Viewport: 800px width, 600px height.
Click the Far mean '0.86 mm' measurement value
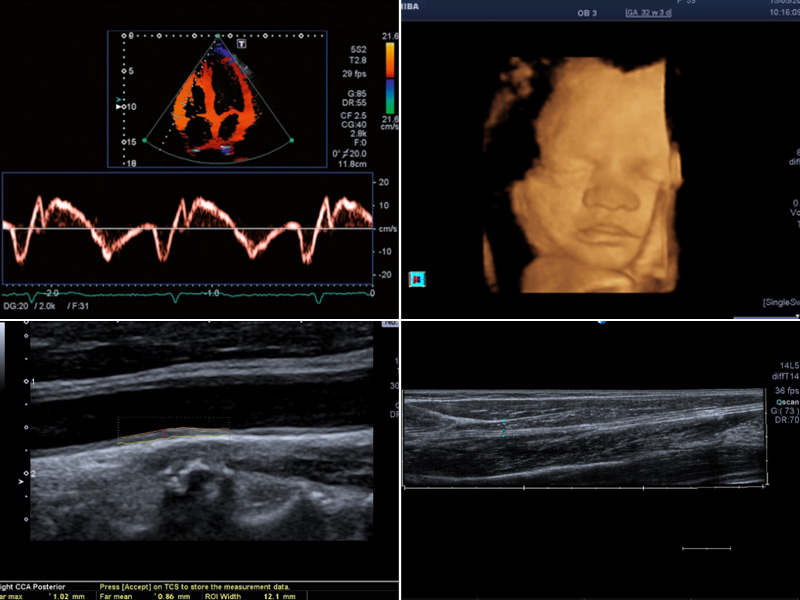click(x=173, y=596)
